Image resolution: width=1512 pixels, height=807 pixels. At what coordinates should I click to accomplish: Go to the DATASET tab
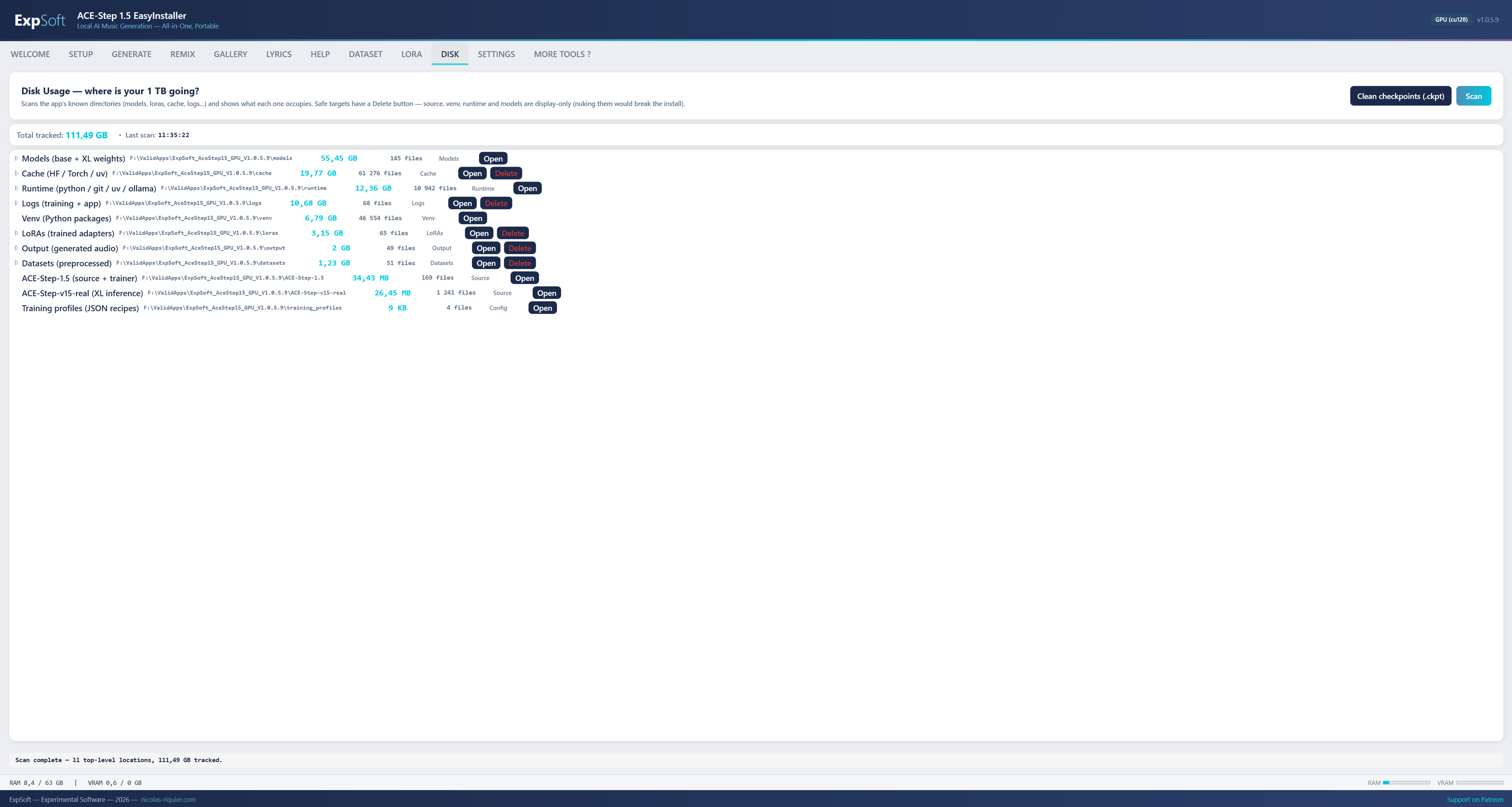coord(365,54)
